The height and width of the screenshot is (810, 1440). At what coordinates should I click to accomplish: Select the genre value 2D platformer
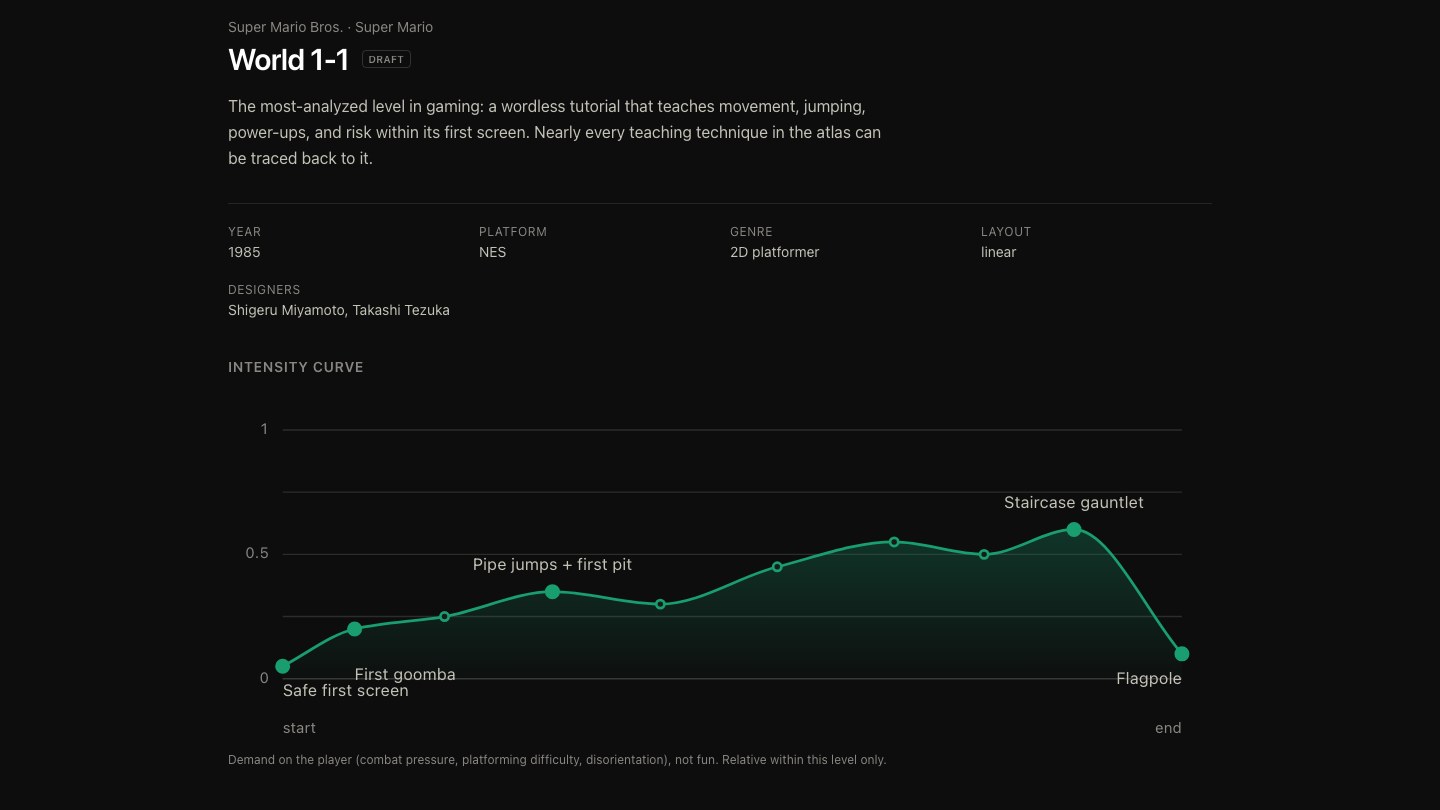click(x=775, y=252)
